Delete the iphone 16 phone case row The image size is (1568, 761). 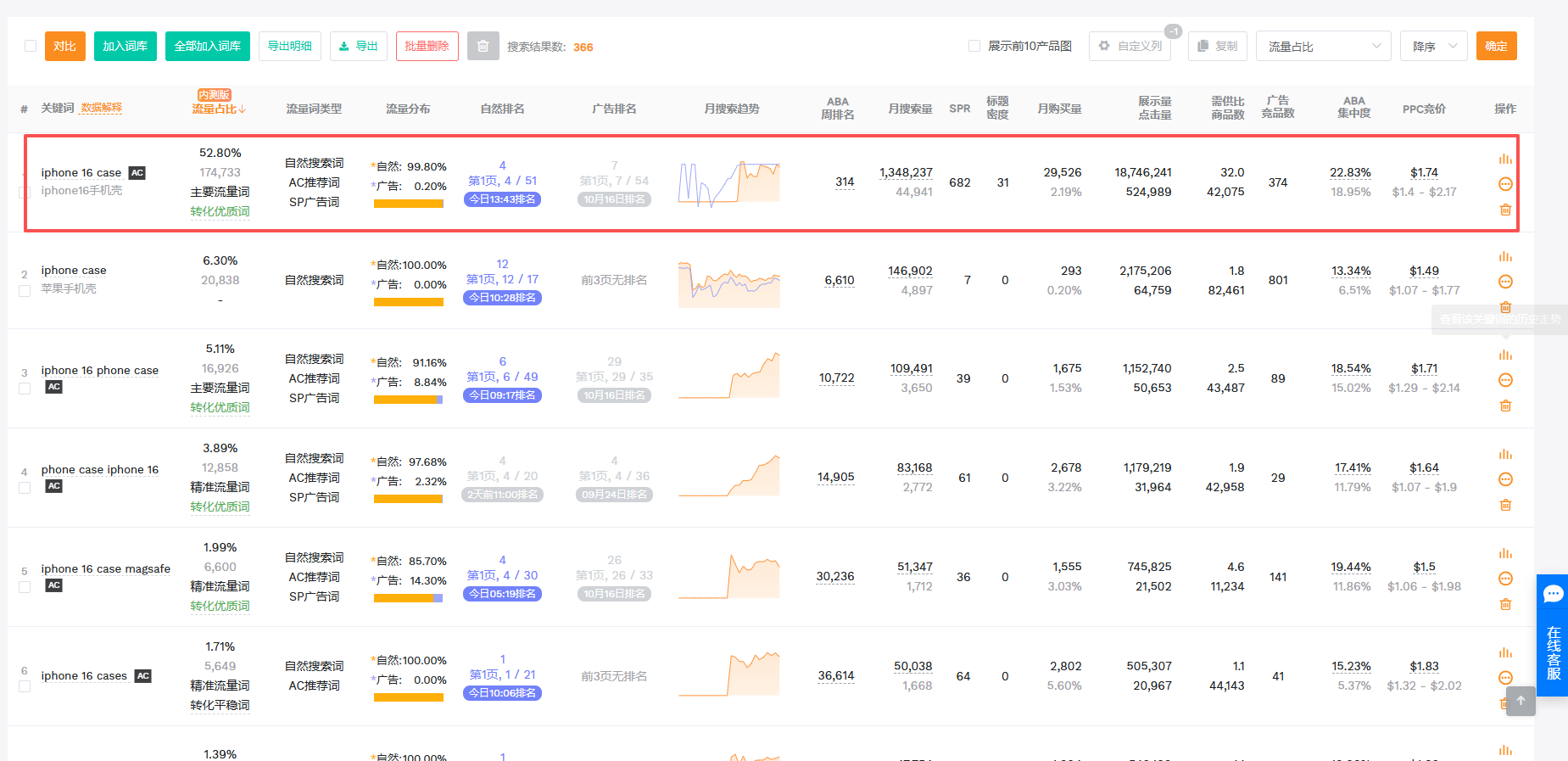(x=1505, y=406)
